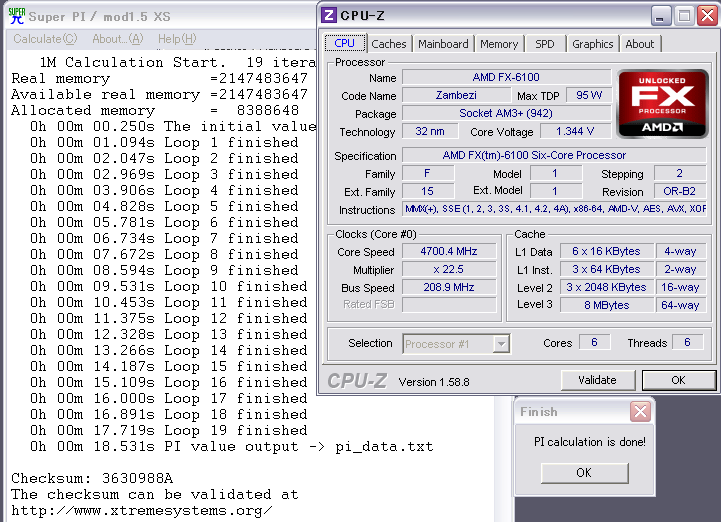Click the Super PI application icon

pyautogui.click(x=17, y=16)
